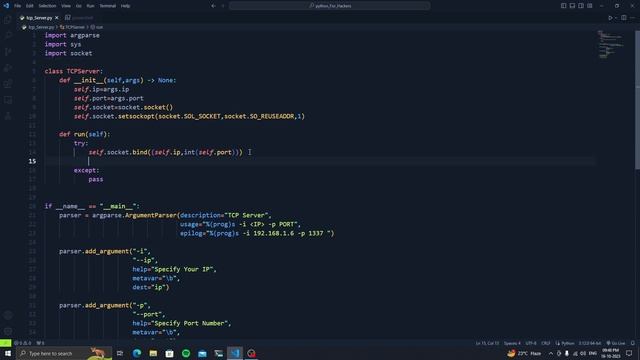Open the Go menu
The height and width of the screenshot is (360, 640).
78,6
